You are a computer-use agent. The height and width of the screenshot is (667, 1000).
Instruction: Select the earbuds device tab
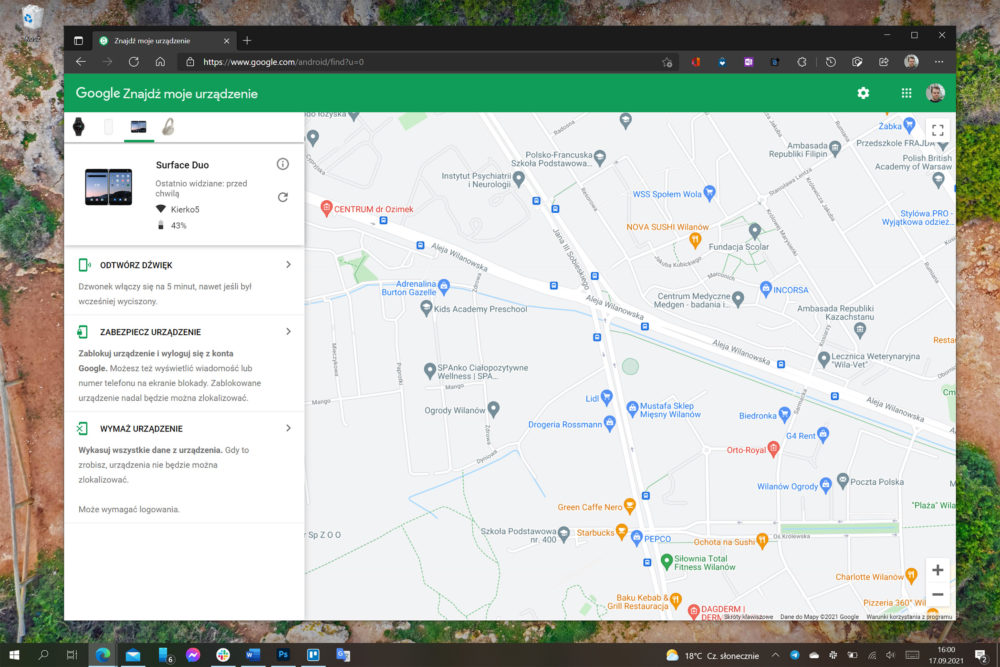168,126
